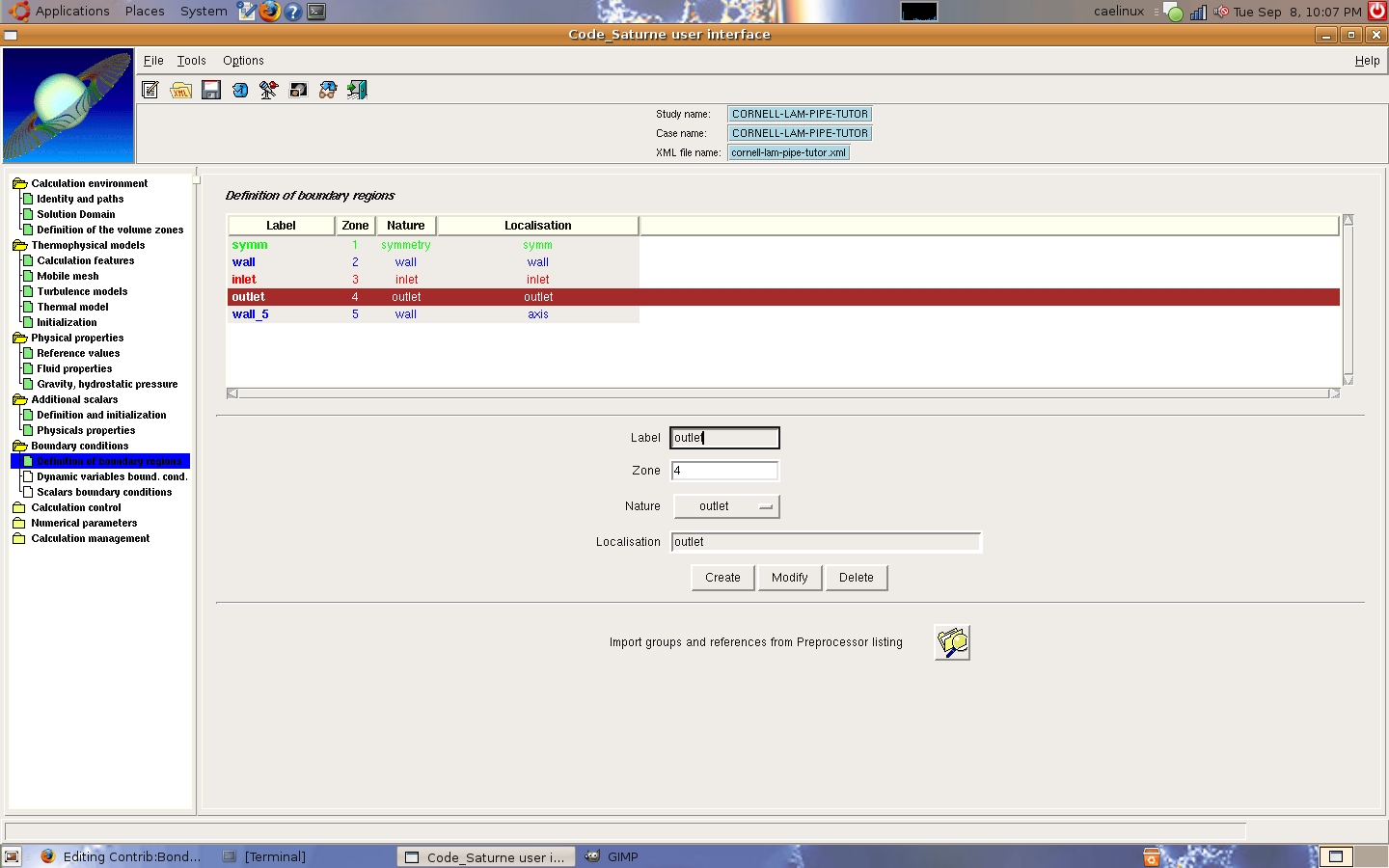Viewport: 1389px width, 868px height.
Task: Click the network signal tray icon
Action: coord(1198,13)
